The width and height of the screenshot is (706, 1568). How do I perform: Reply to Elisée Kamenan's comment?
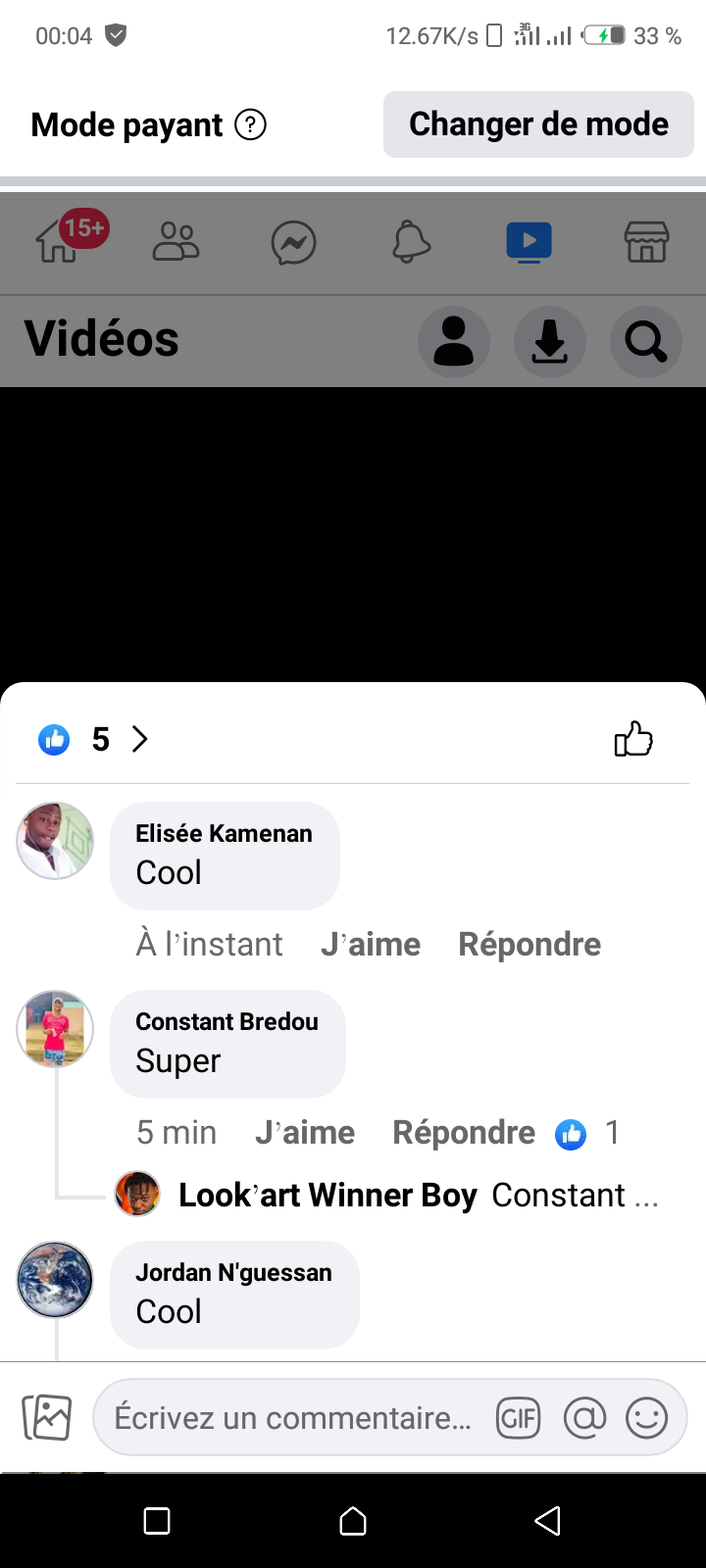click(x=529, y=945)
